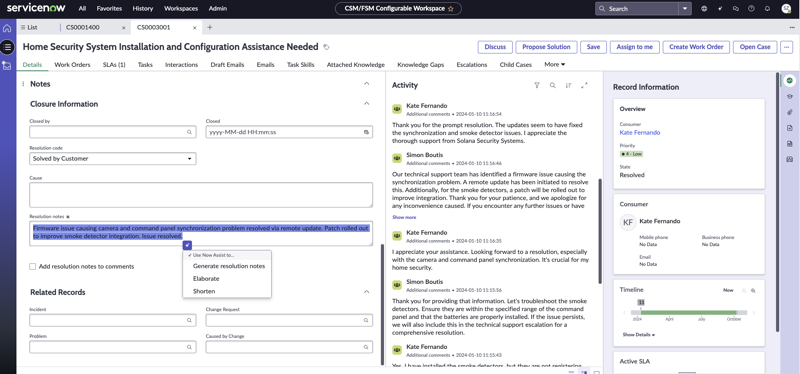Image resolution: width=800 pixels, height=374 pixels.
Task: Open the user avatar menu
Action: [786, 9]
